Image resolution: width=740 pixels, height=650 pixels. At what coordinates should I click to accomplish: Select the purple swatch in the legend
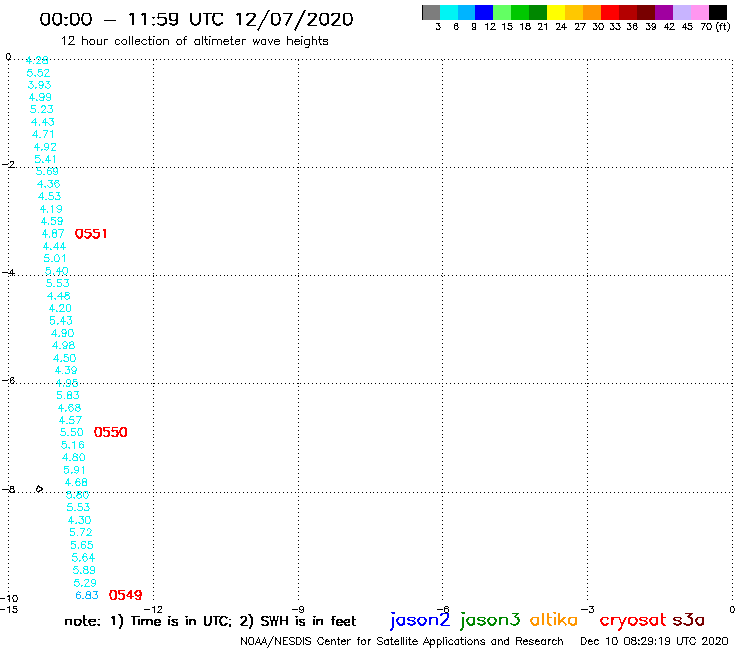pyautogui.click(x=664, y=12)
